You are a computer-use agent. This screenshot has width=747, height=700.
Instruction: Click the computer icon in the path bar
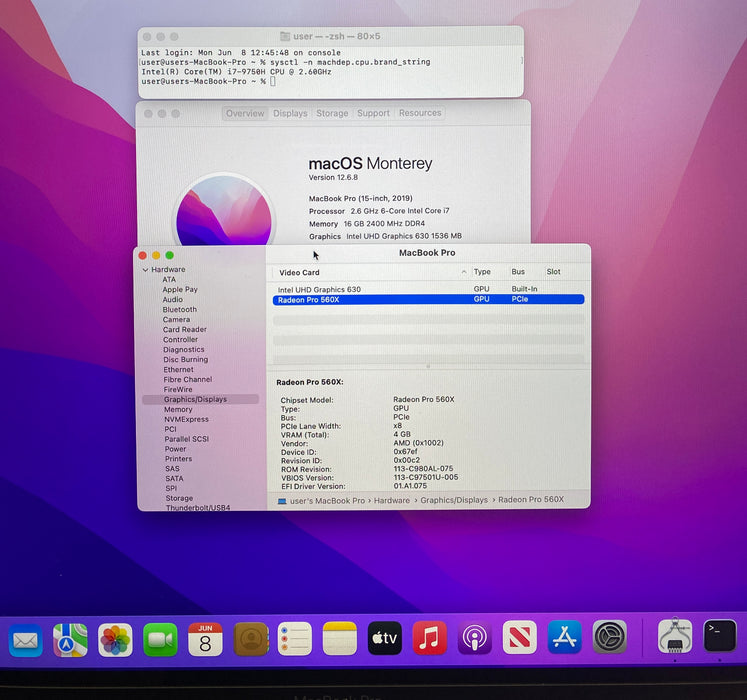pyautogui.click(x=282, y=501)
